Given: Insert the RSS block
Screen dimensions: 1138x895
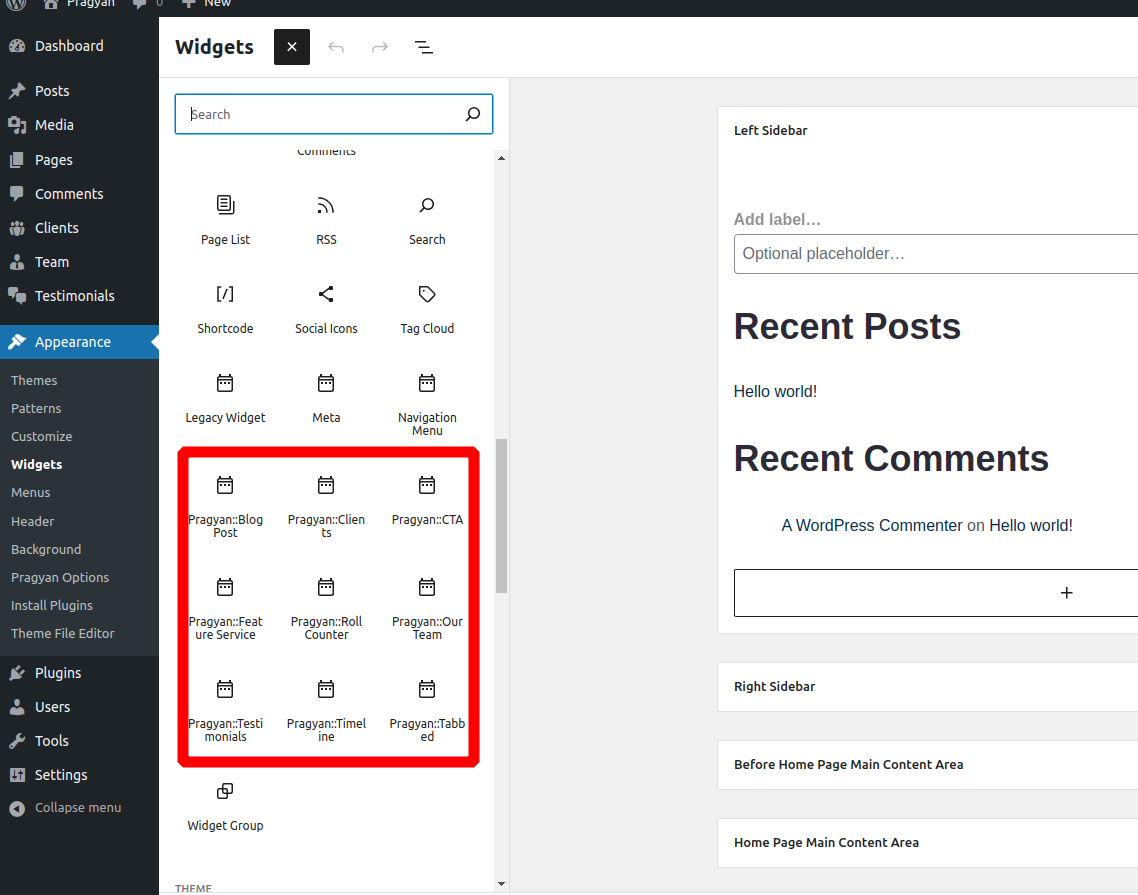Looking at the screenshot, I should pyautogui.click(x=326, y=221).
